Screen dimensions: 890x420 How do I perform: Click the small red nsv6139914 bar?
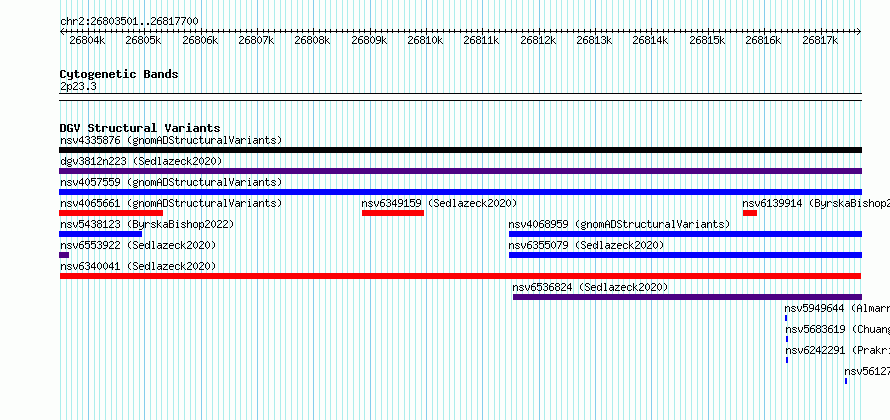tap(750, 213)
